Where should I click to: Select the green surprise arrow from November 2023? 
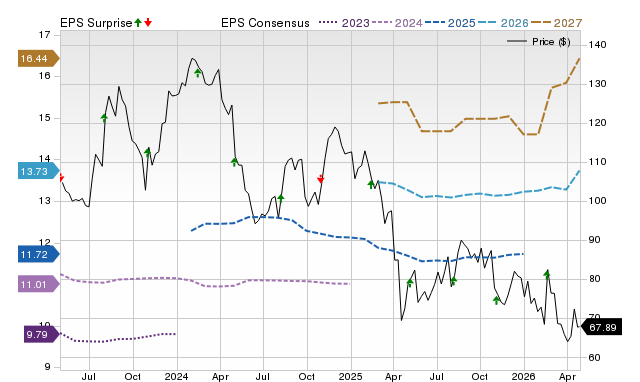pos(147,152)
